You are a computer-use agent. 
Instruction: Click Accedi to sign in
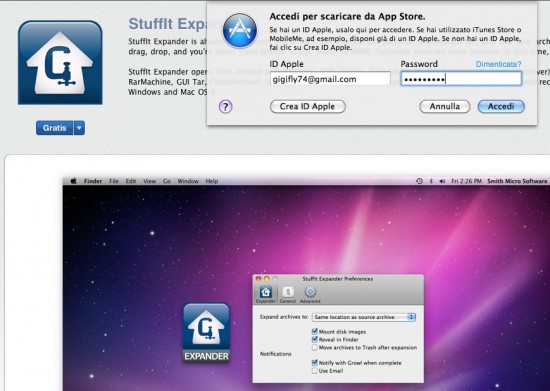501,107
